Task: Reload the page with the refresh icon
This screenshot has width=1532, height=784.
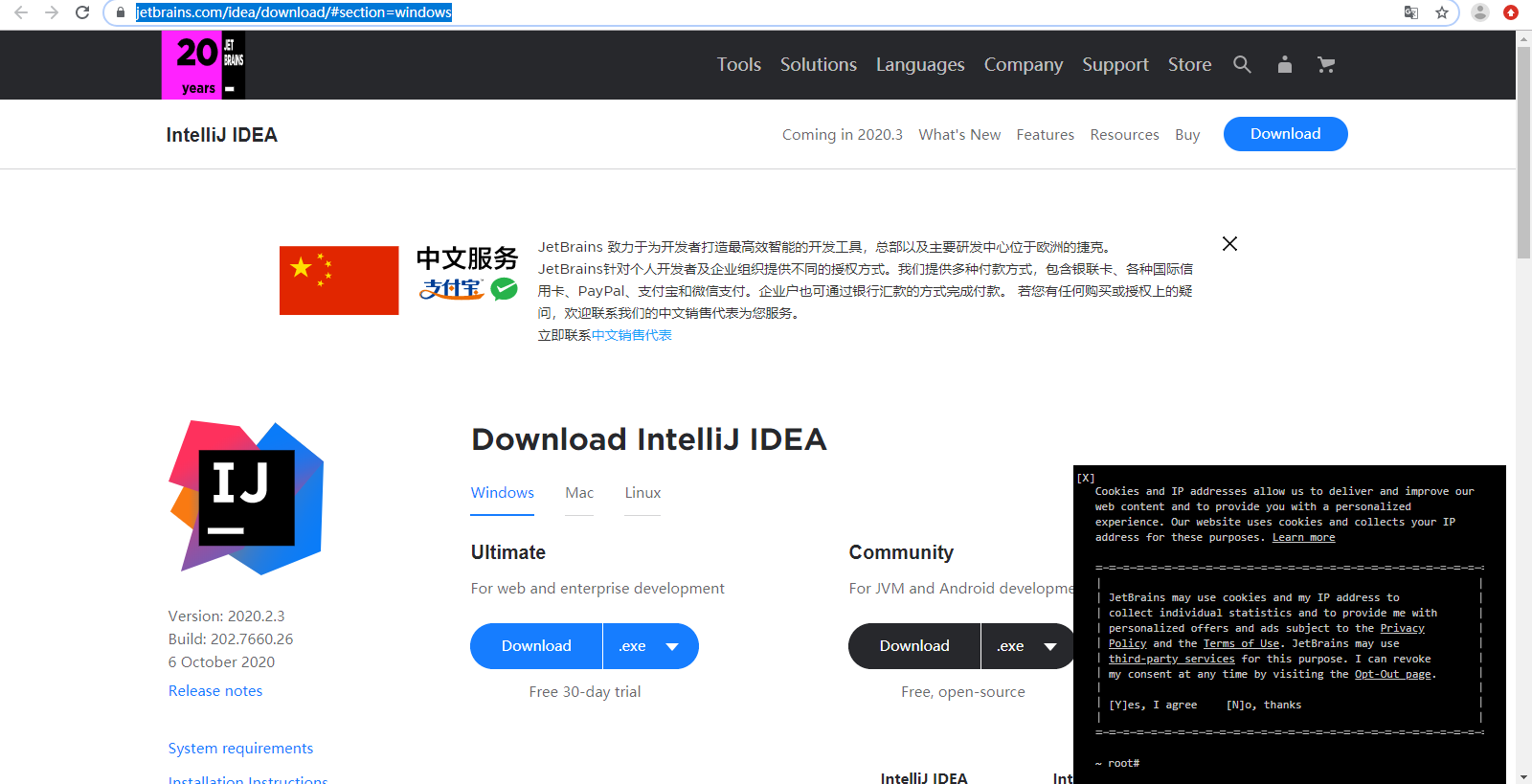Action: coord(82,12)
